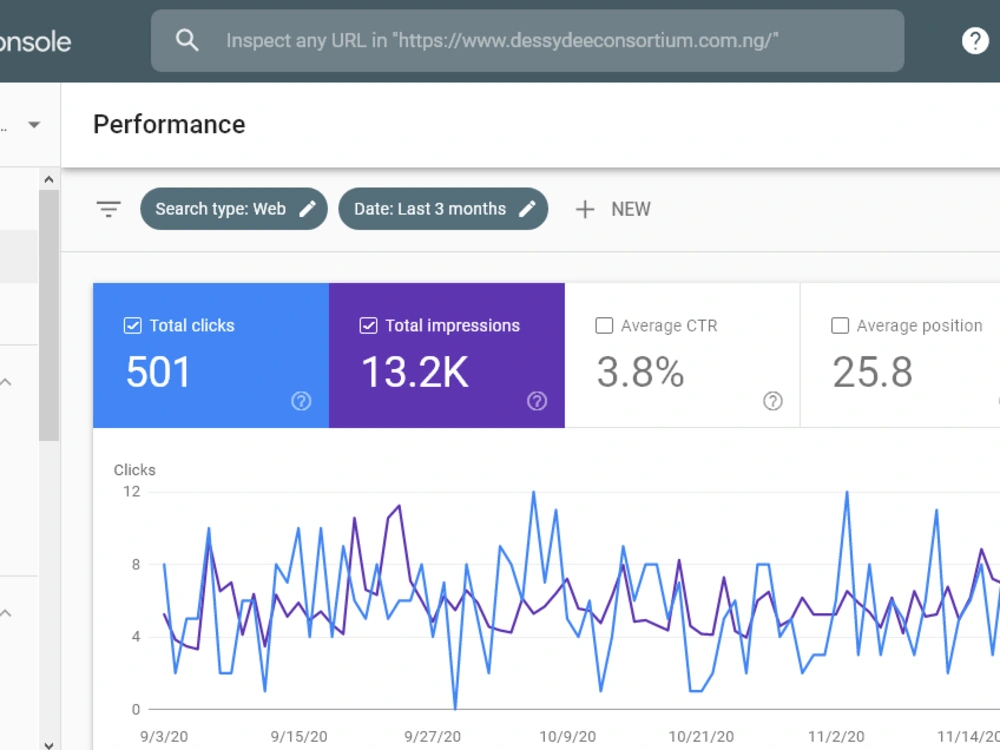Click the highlighted sidebar menu row
Image resolution: width=1000 pixels, height=750 pixels.
pos(18,256)
